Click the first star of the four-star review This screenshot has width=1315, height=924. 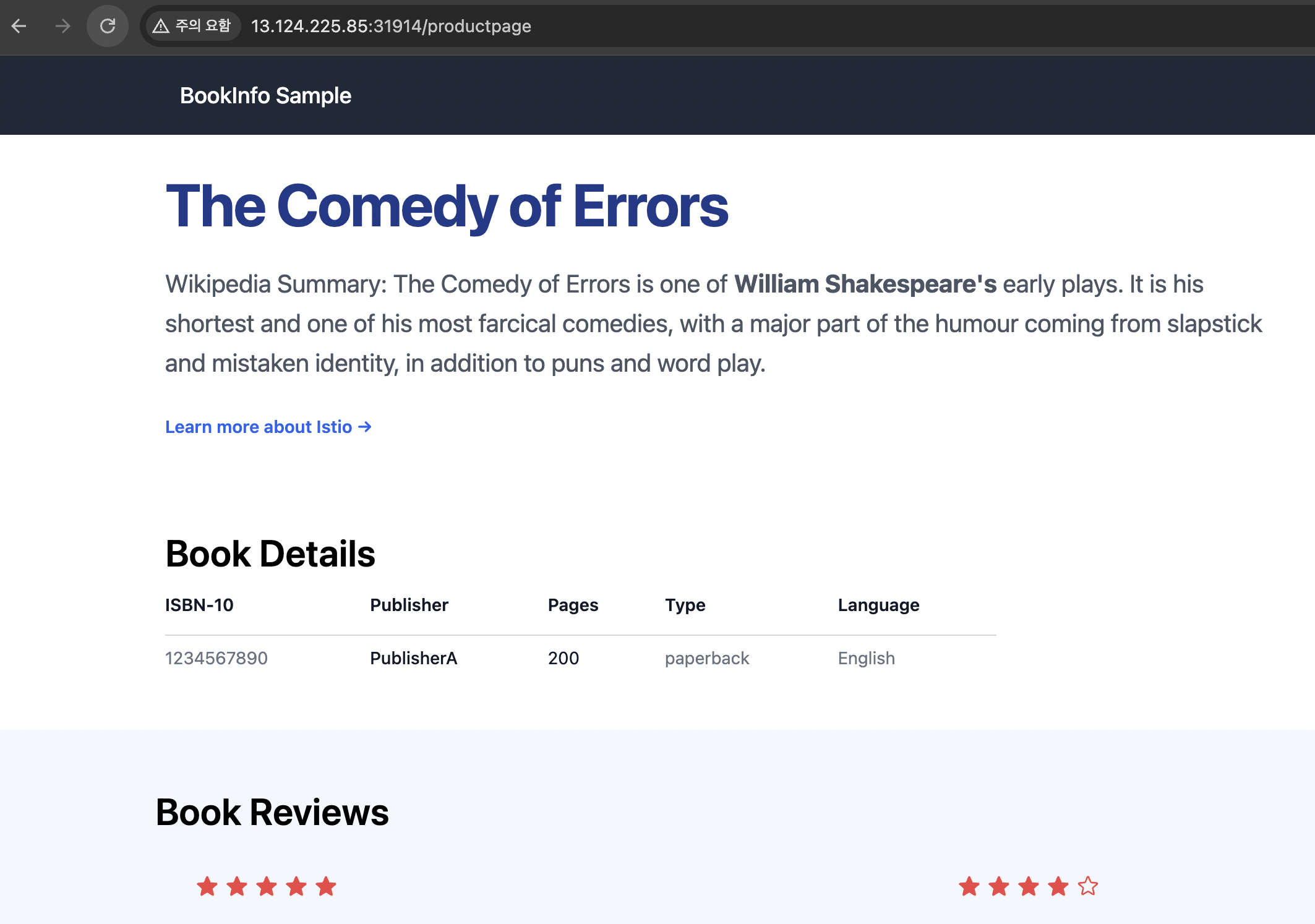(969, 886)
